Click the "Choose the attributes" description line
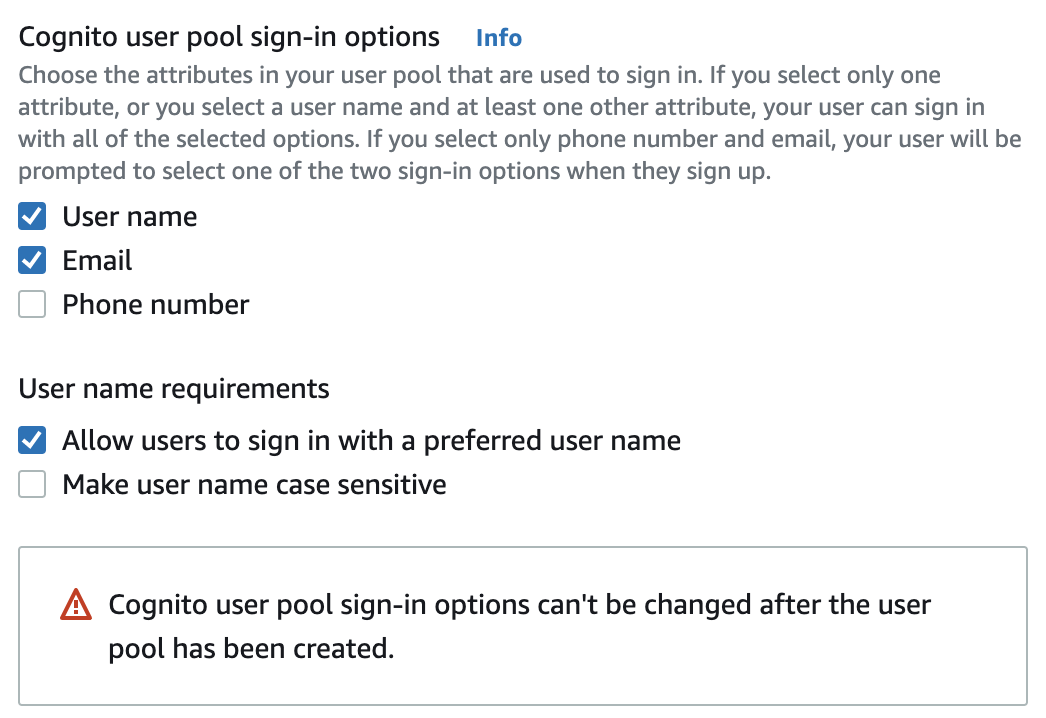This screenshot has height=718, width=1046. (480, 75)
